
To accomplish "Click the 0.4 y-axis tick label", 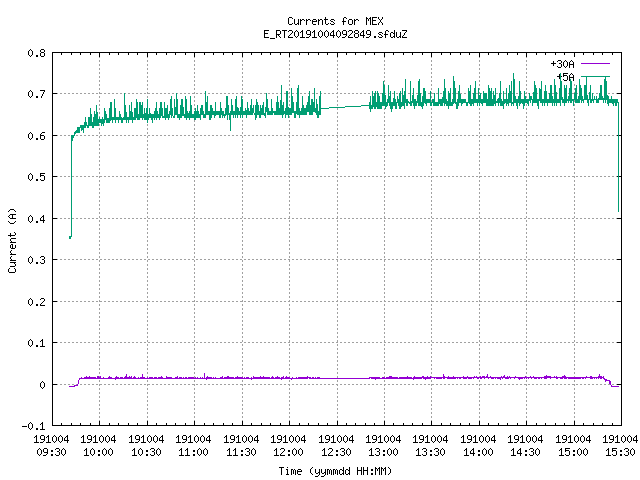I will point(36,219).
